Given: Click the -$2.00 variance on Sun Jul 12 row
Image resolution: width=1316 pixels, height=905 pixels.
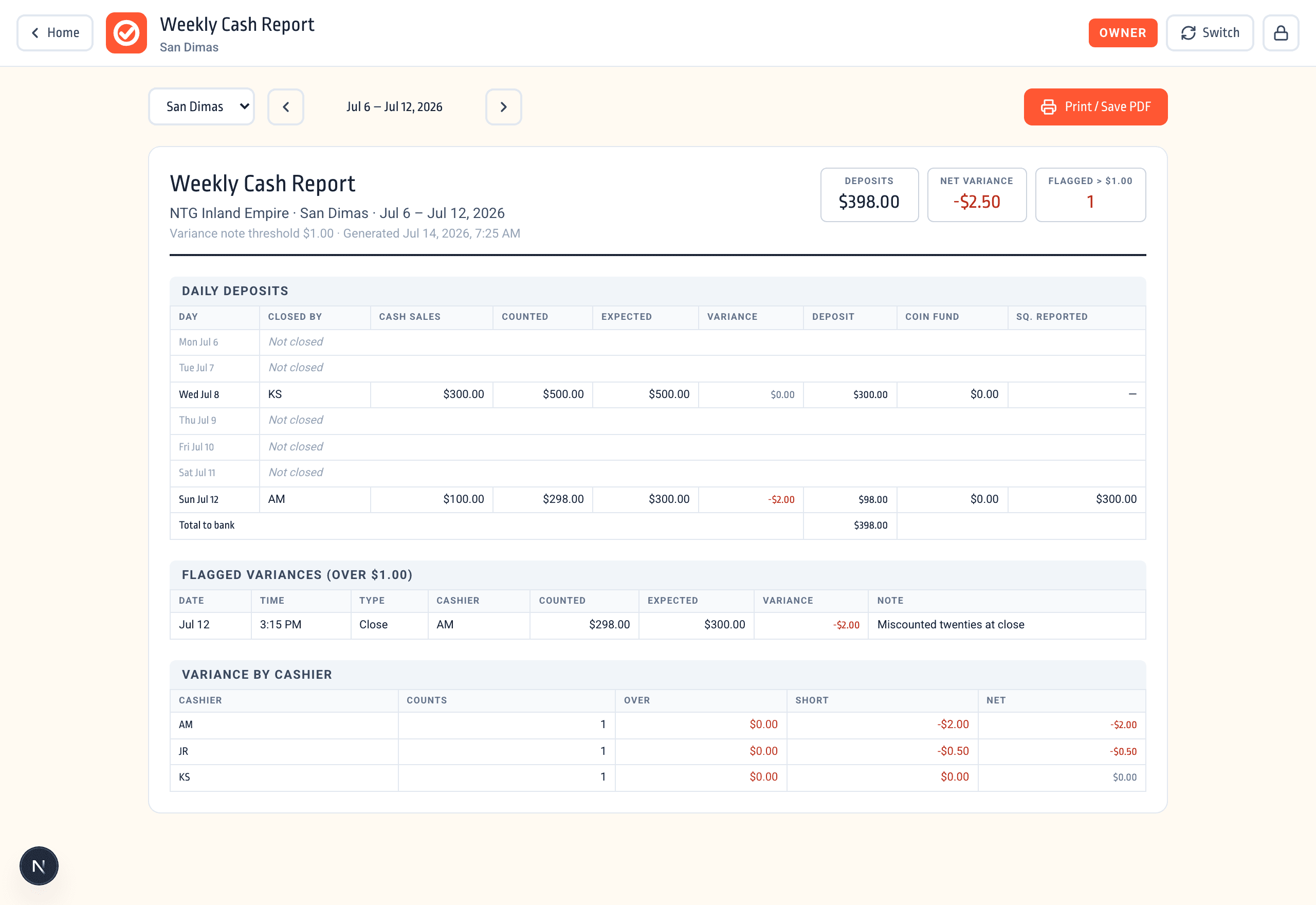Looking at the screenshot, I should click(x=781, y=500).
